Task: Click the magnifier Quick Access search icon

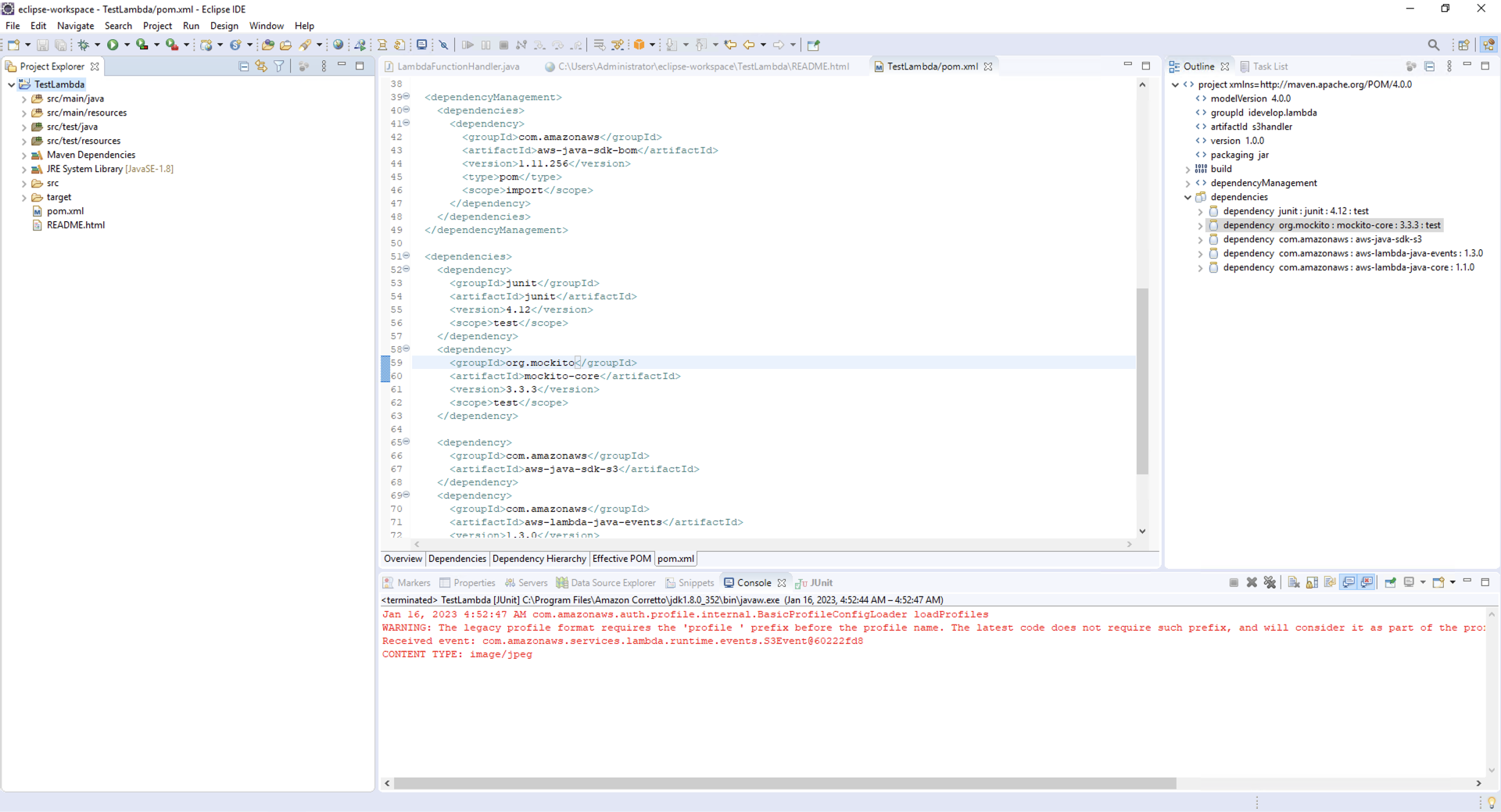Action: click(1433, 45)
